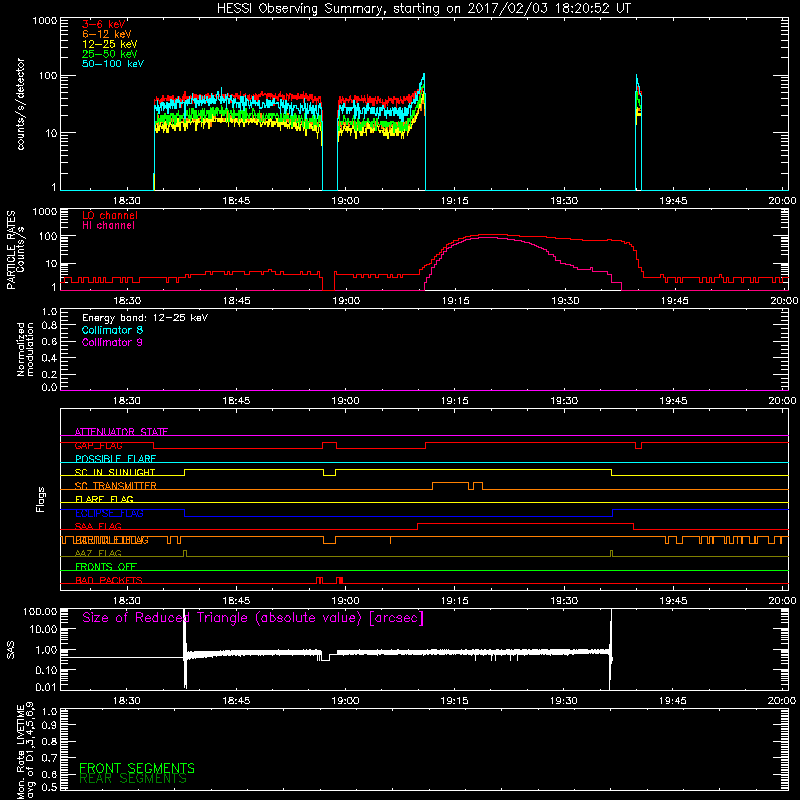The width and height of the screenshot is (800, 800).
Task: Click the raised SAA_FLAG segment
Action: click(526, 523)
